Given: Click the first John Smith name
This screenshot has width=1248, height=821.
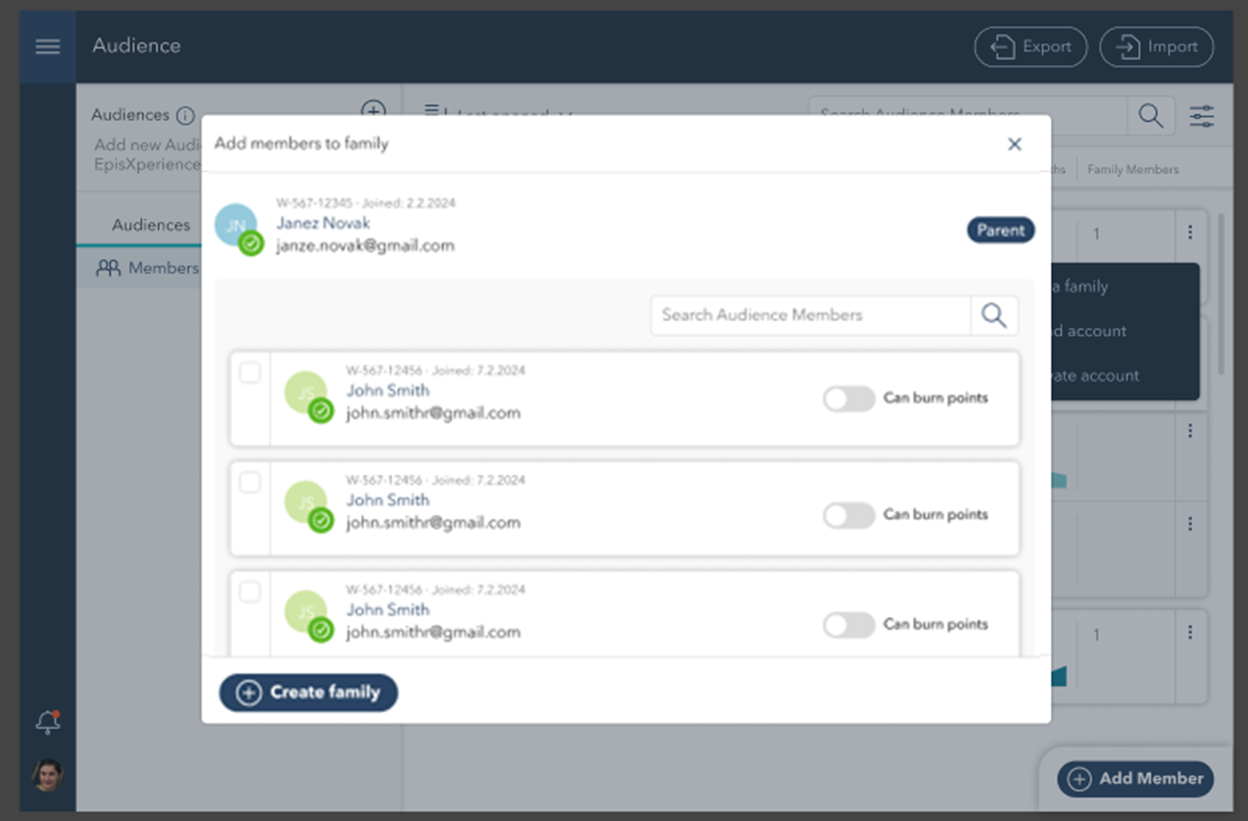Looking at the screenshot, I should coord(388,390).
